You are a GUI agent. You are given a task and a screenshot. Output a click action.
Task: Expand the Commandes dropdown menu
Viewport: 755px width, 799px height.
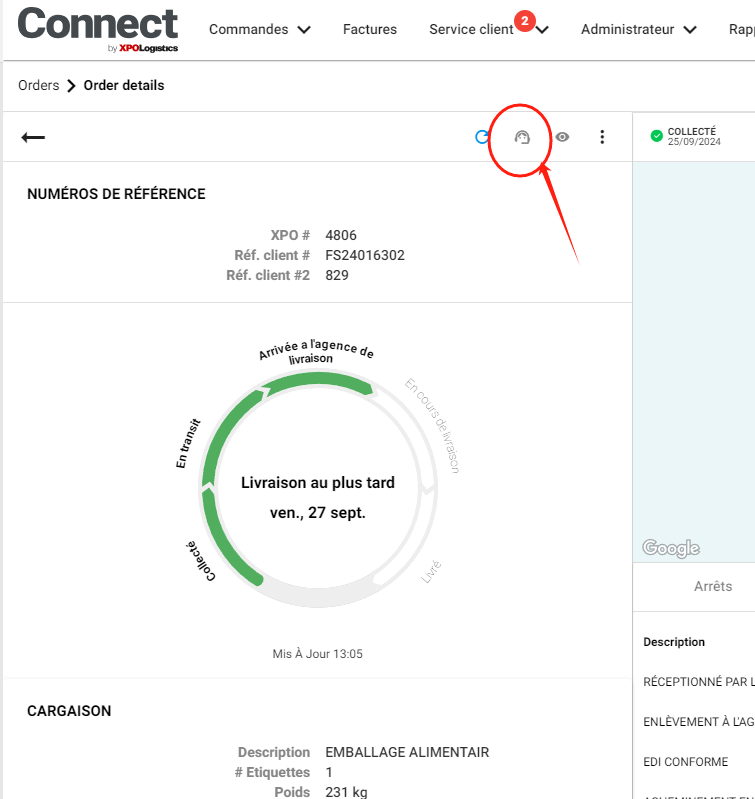[x=259, y=30]
